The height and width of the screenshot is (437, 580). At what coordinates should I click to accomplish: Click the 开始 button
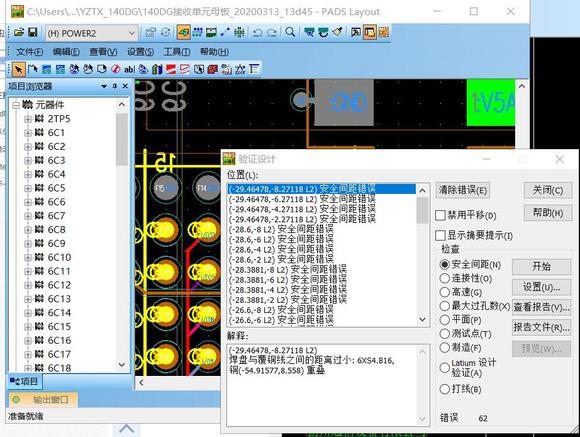[541, 266]
